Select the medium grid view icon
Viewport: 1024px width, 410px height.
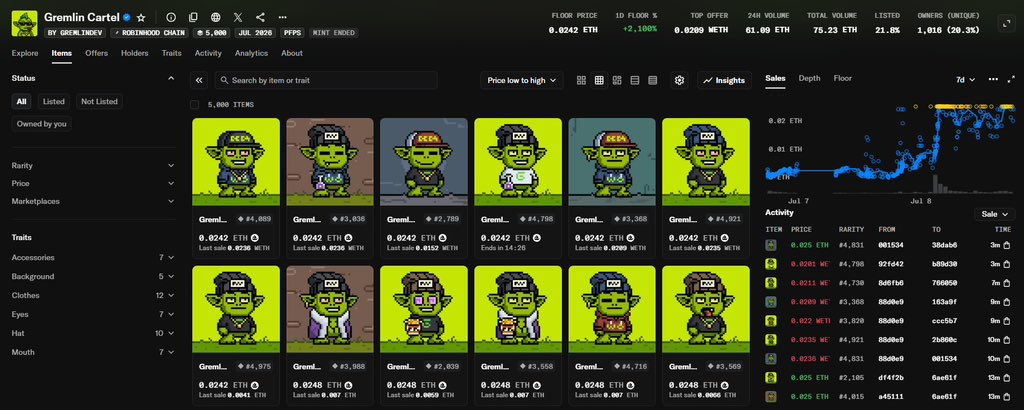pyautogui.click(x=599, y=80)
